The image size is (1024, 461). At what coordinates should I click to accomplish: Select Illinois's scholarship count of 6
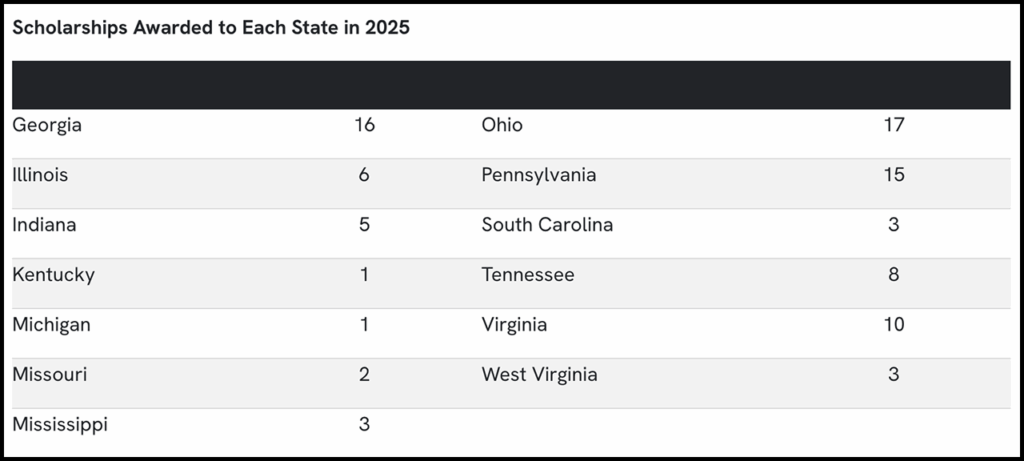(364, 175)
